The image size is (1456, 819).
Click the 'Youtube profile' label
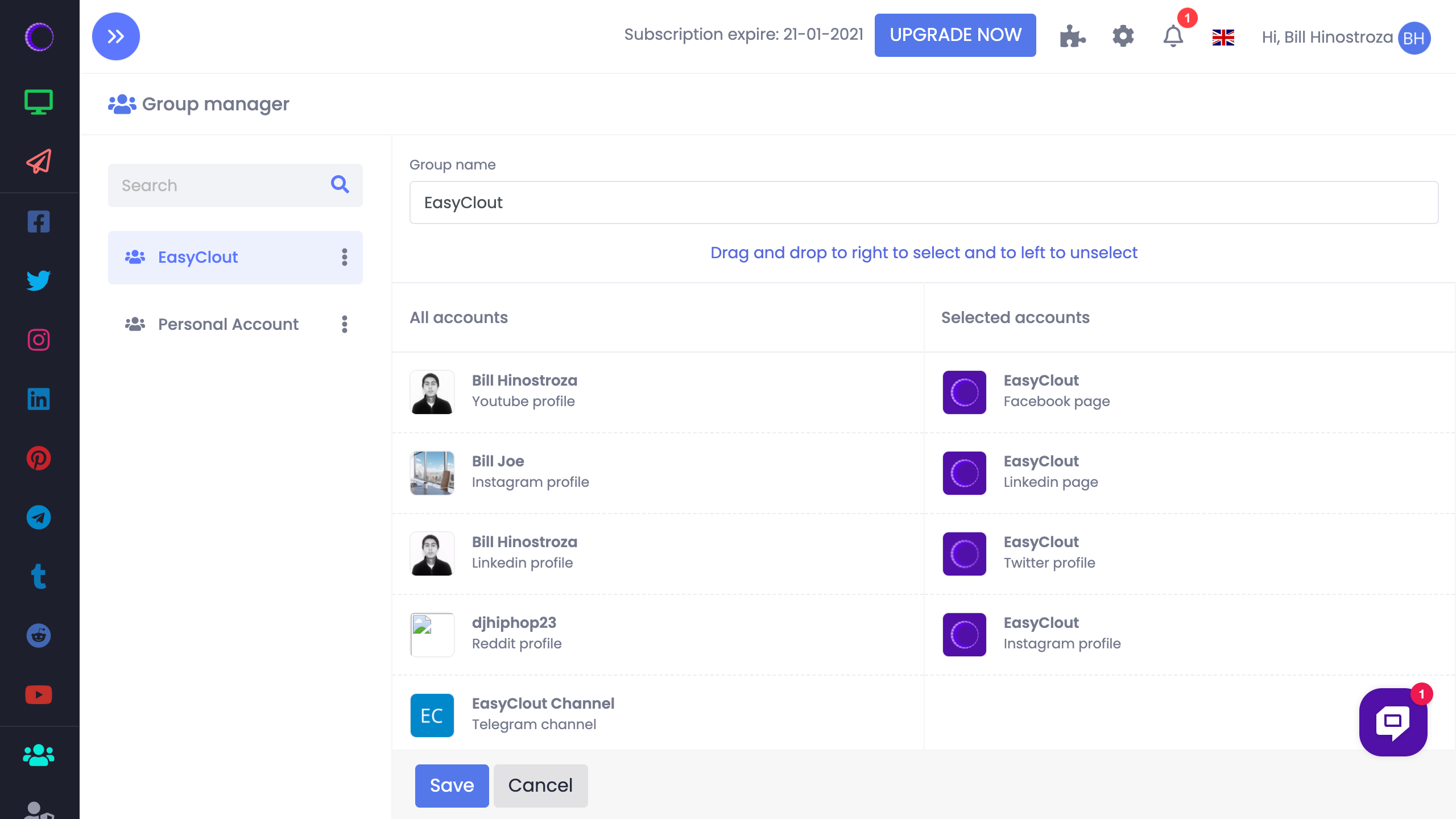(523, 402)
